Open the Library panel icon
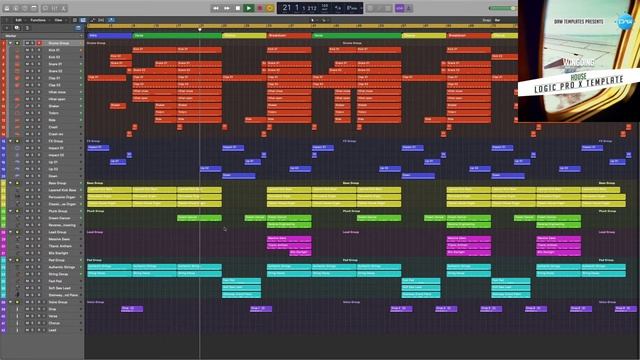The image size is (640, 360). [7, 8]
